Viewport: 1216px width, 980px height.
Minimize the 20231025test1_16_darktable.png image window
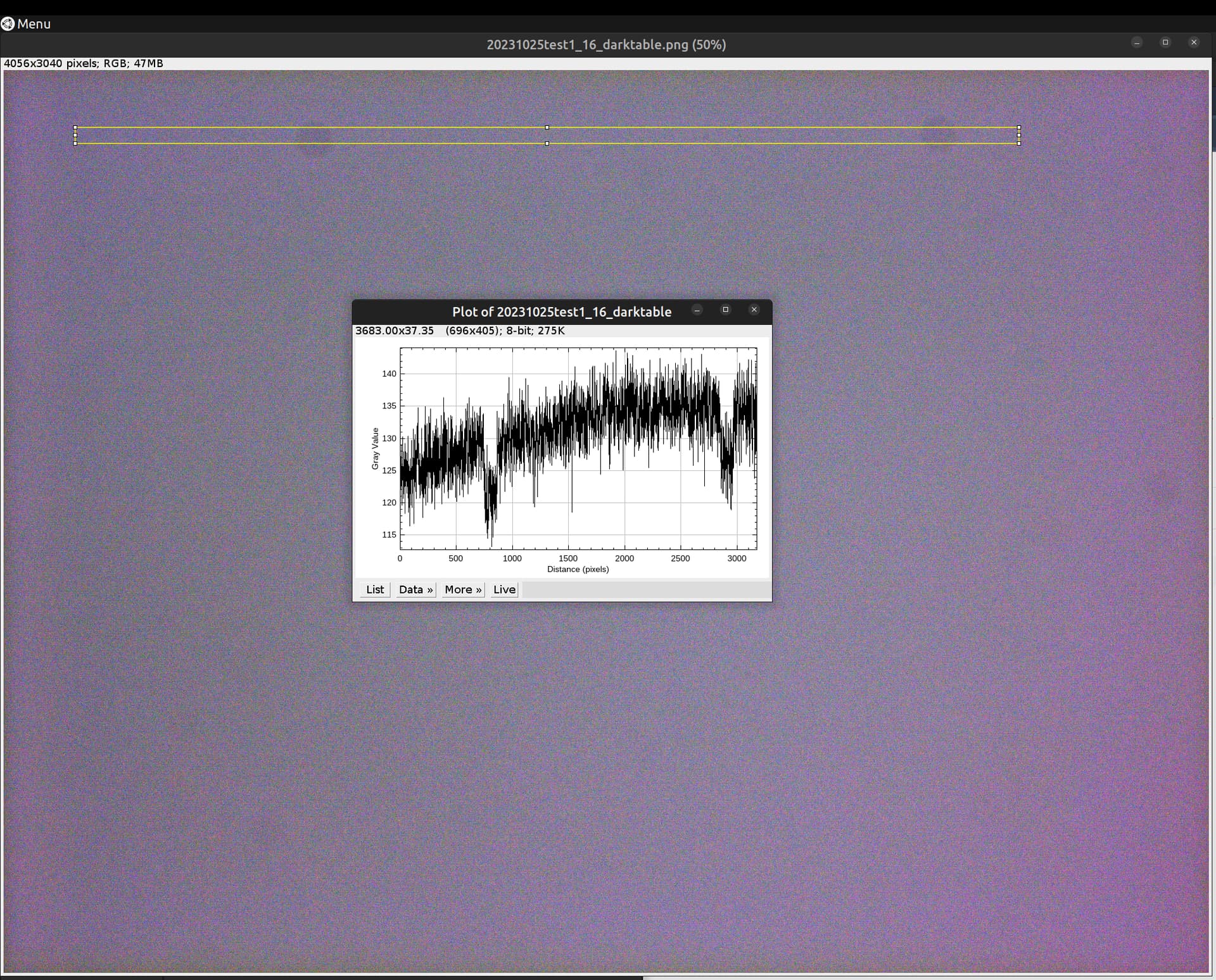click(x=1137, y=42)
